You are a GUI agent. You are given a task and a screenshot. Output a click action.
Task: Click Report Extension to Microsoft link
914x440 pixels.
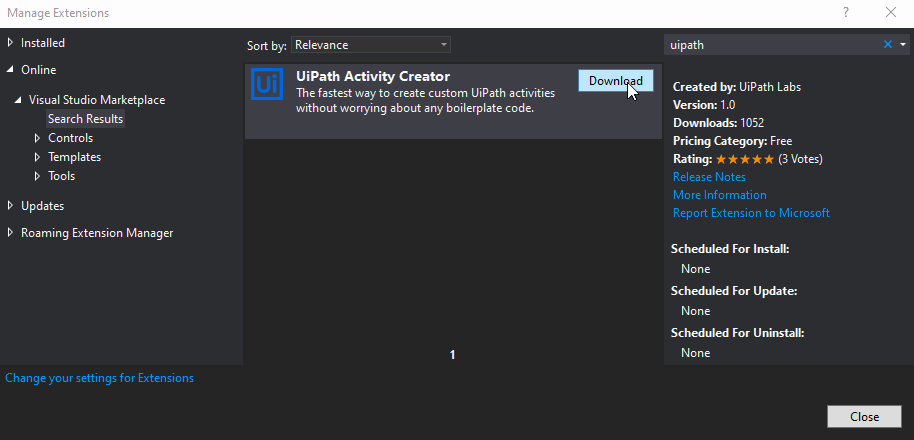751,213
